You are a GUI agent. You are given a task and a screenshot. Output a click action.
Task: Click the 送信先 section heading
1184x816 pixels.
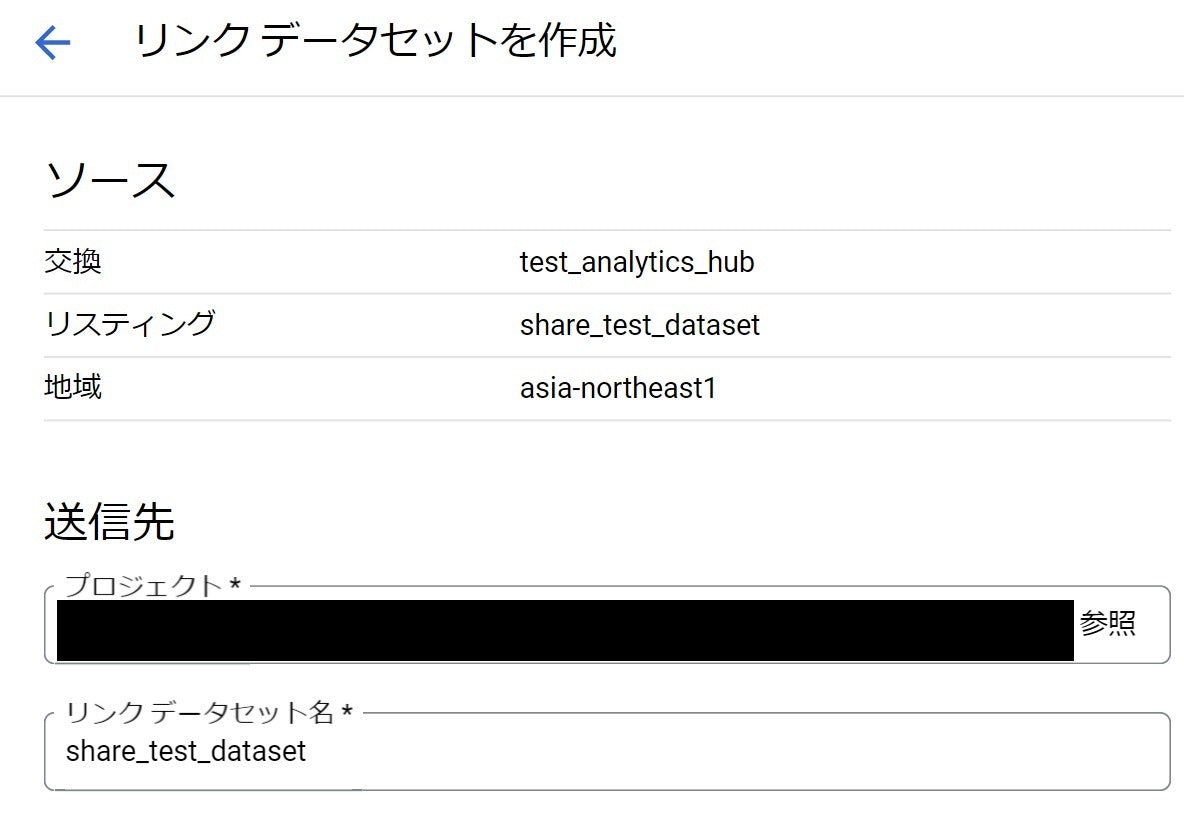110,522
